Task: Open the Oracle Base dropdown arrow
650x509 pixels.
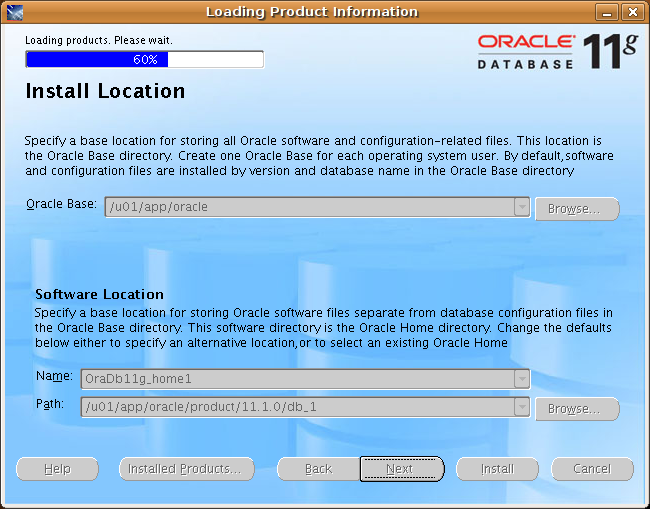Action: (522, 207)
